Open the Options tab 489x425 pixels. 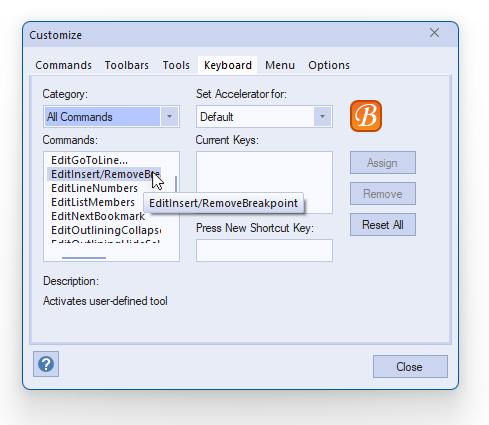[329, 65]
